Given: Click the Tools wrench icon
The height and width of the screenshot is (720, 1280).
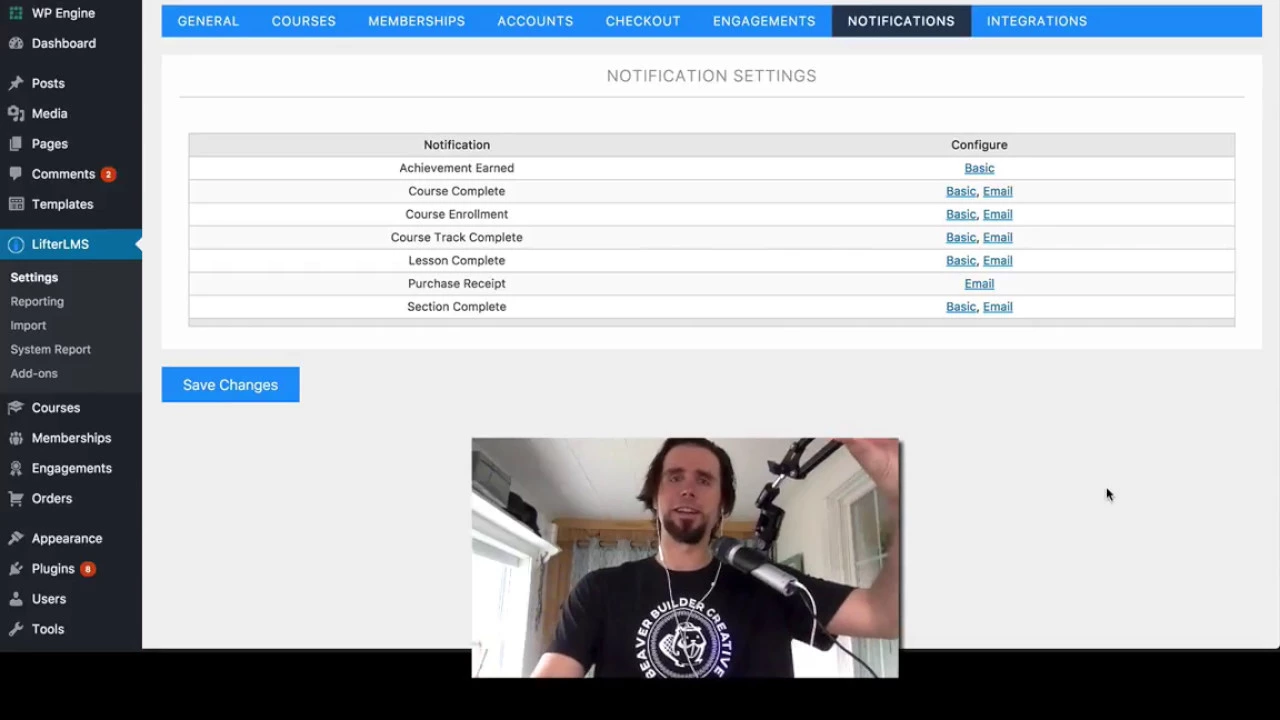Looking at the screenshot, I should point(16,629).
